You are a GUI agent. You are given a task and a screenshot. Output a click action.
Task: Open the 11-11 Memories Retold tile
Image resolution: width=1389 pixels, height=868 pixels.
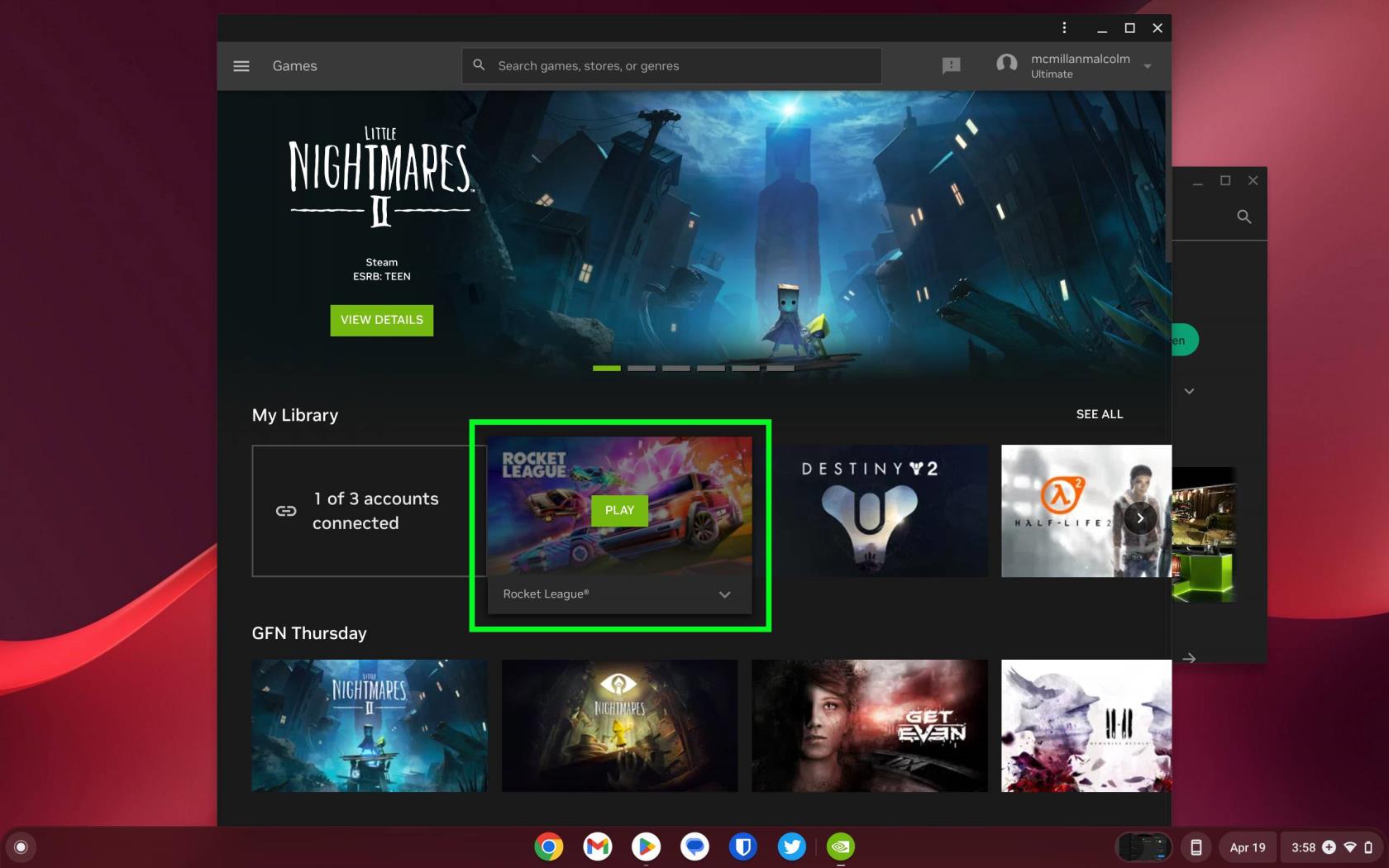[x=1086, y=726]
